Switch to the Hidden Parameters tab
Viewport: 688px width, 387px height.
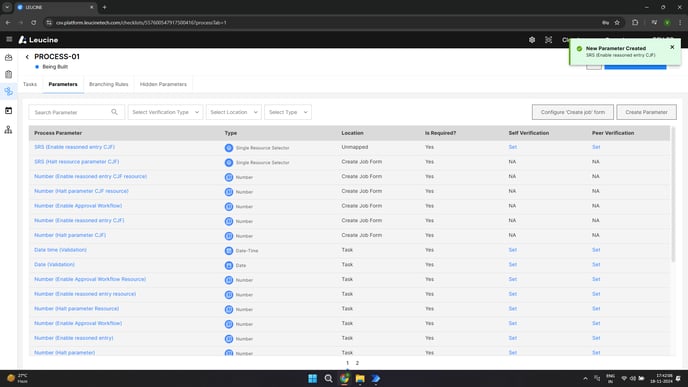pos(163,84)
